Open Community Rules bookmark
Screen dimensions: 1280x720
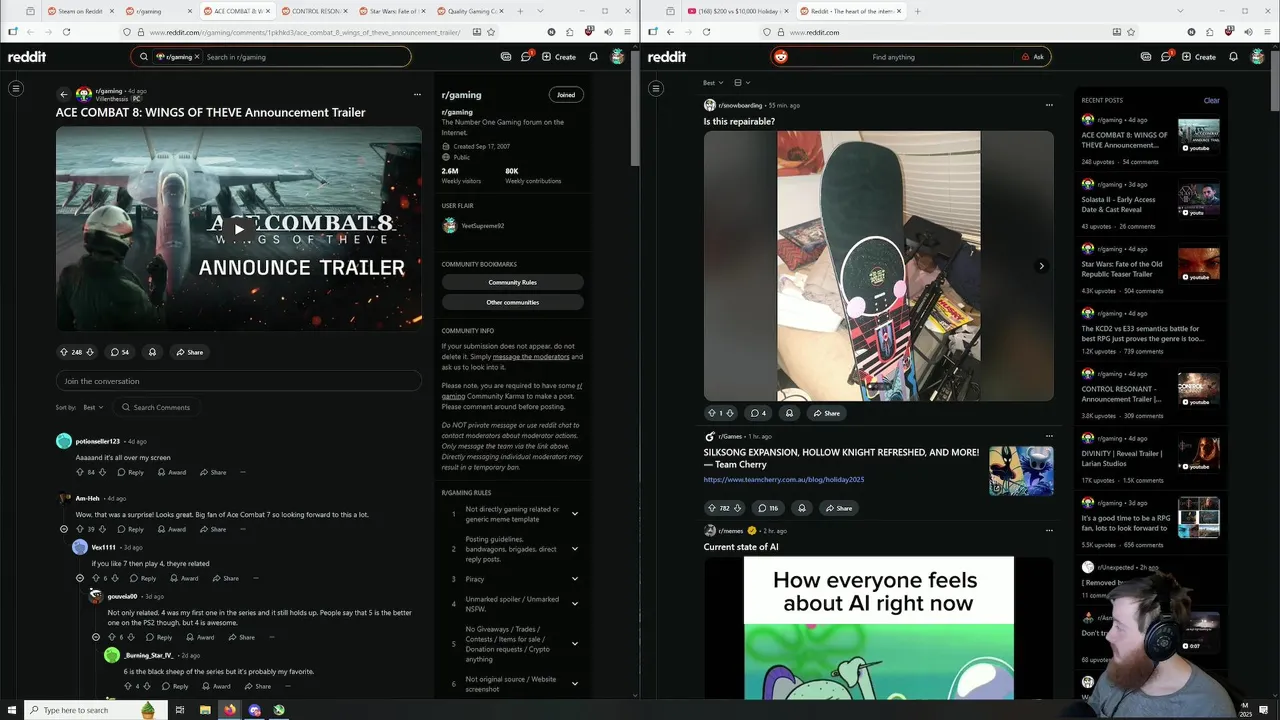tap(512, 282)
